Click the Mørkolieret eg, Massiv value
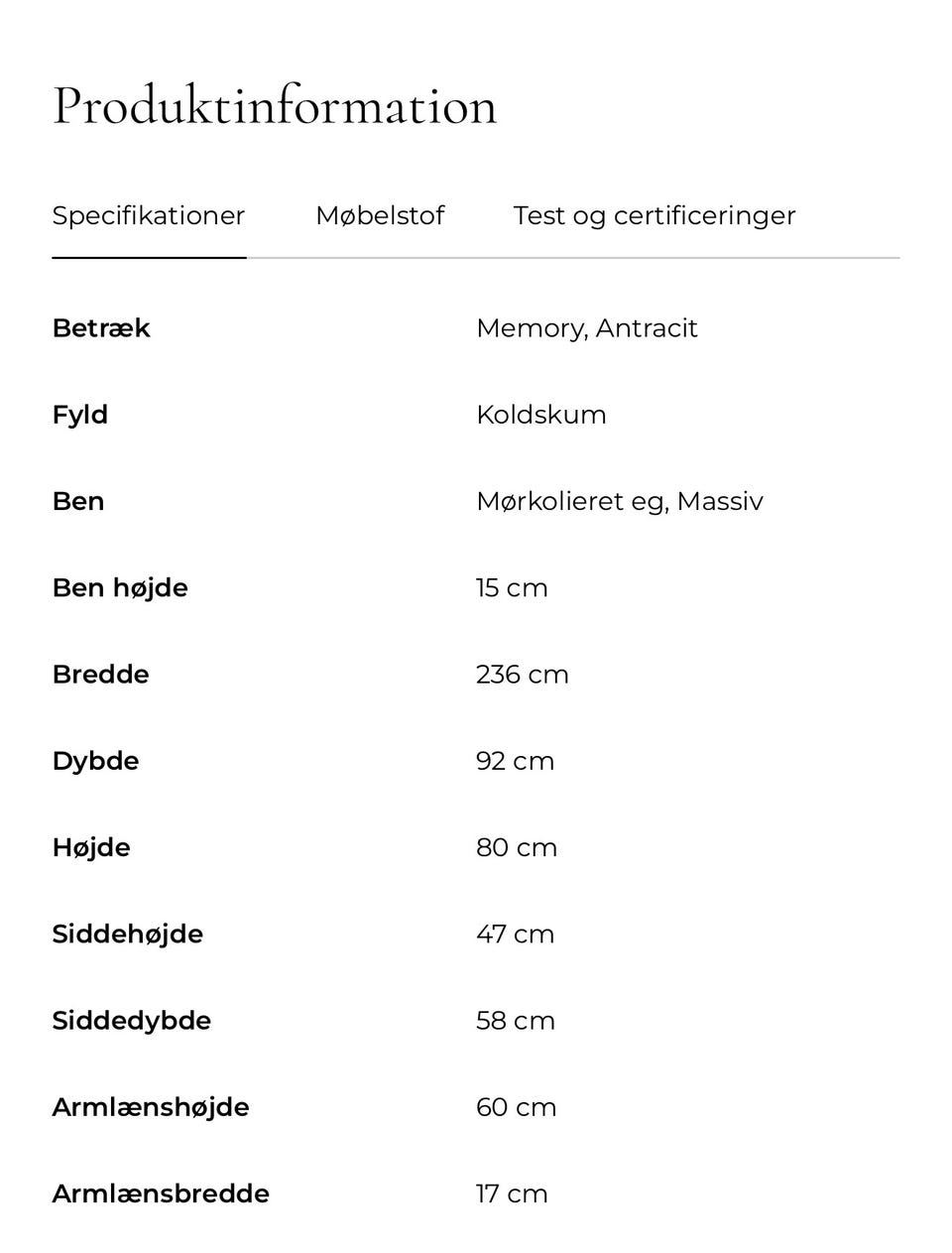 (x=619, y=501)
